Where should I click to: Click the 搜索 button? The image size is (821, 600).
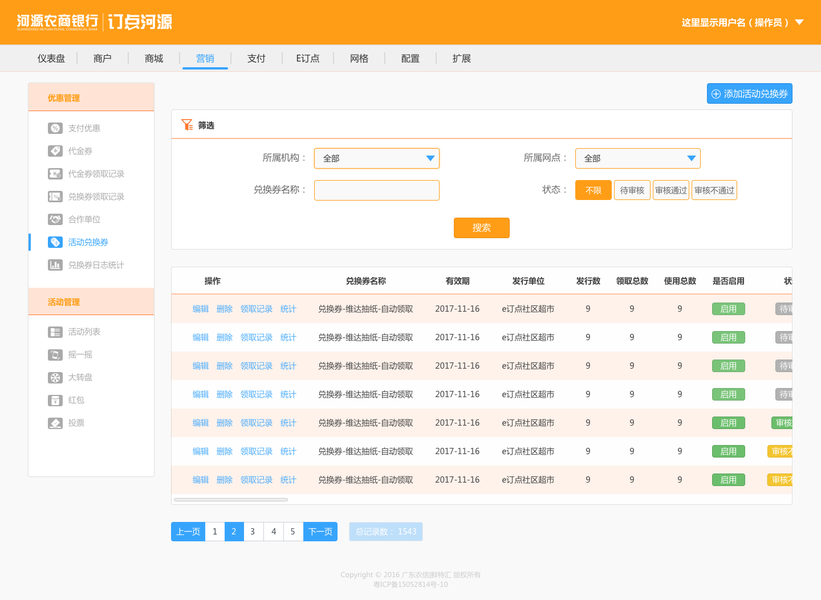[482, 228]
